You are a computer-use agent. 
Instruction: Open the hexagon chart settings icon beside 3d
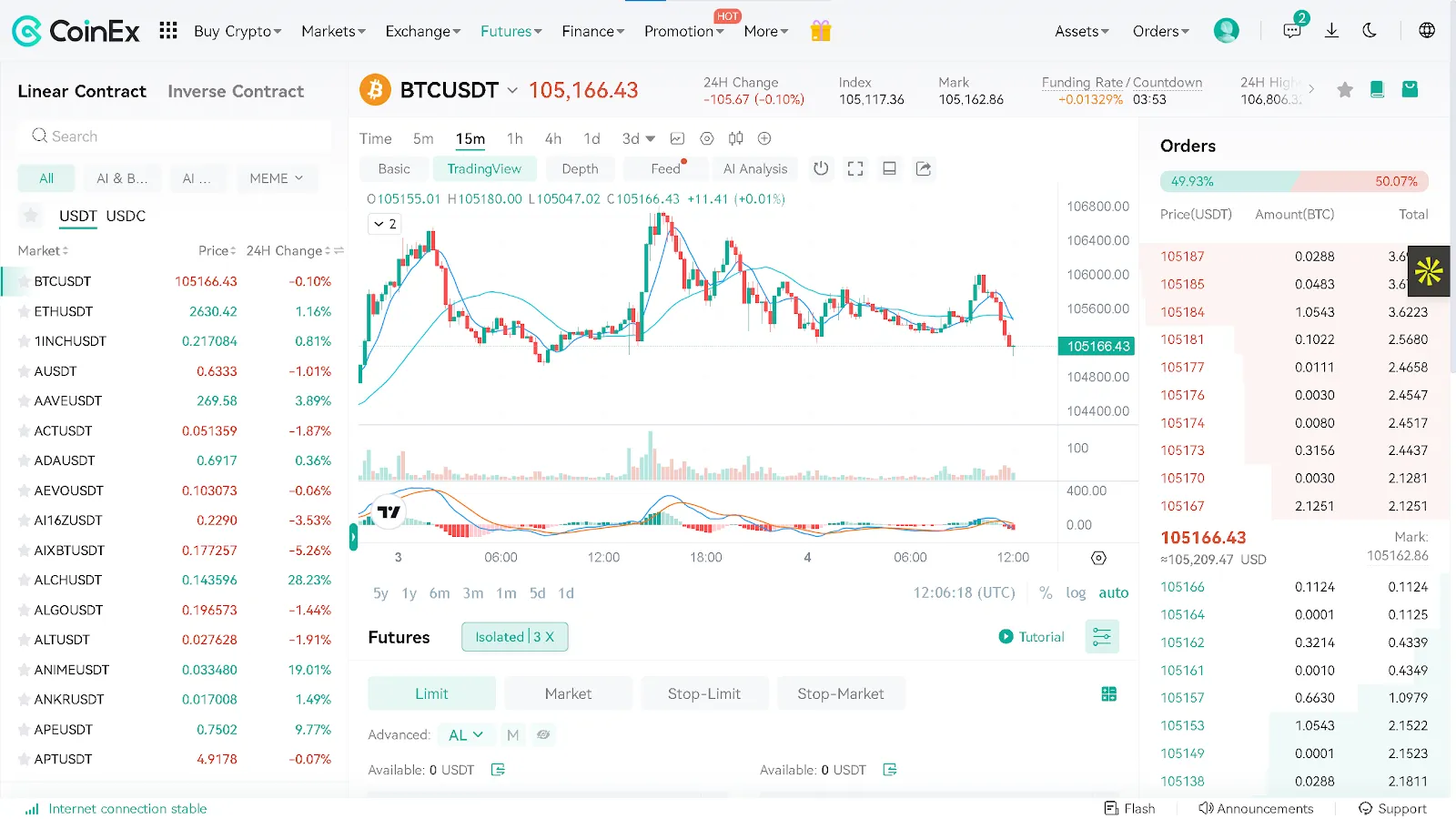pos(707,138)
